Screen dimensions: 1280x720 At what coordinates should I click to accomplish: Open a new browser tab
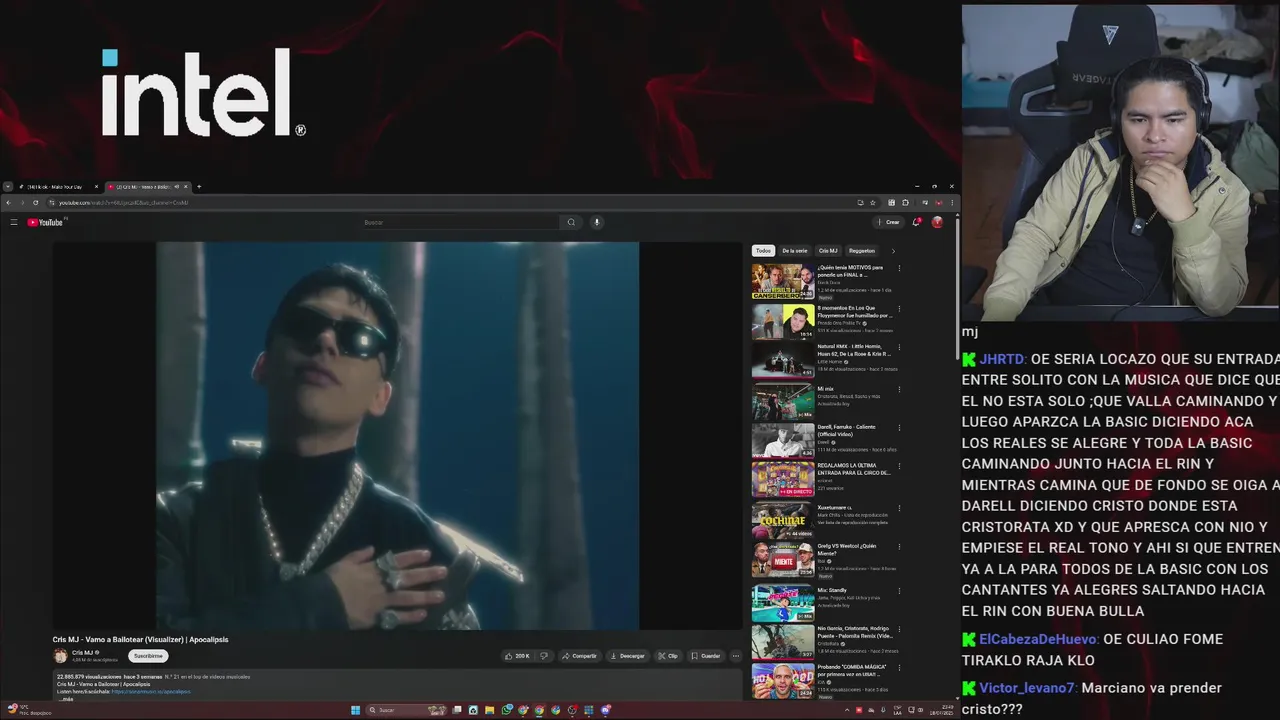point(198,187)
